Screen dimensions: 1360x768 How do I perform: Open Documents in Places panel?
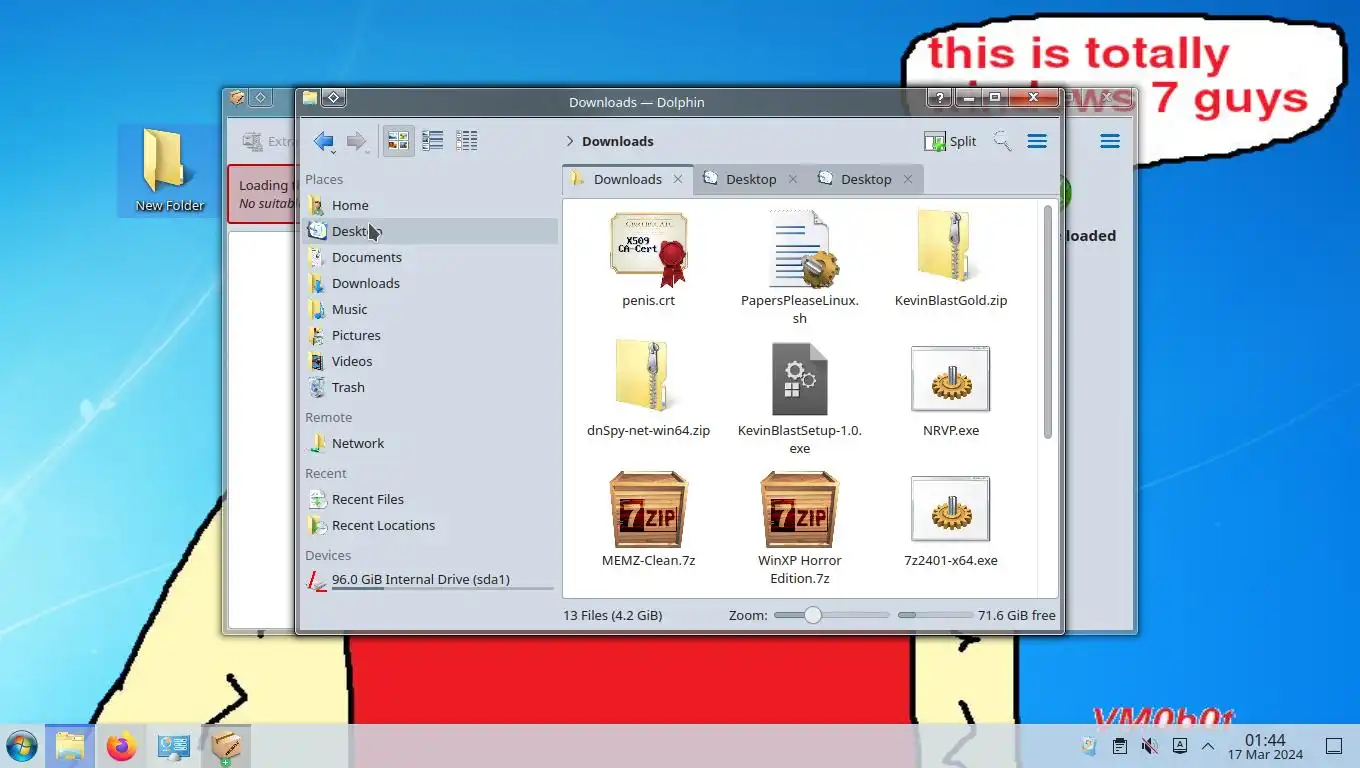point(430,257)
